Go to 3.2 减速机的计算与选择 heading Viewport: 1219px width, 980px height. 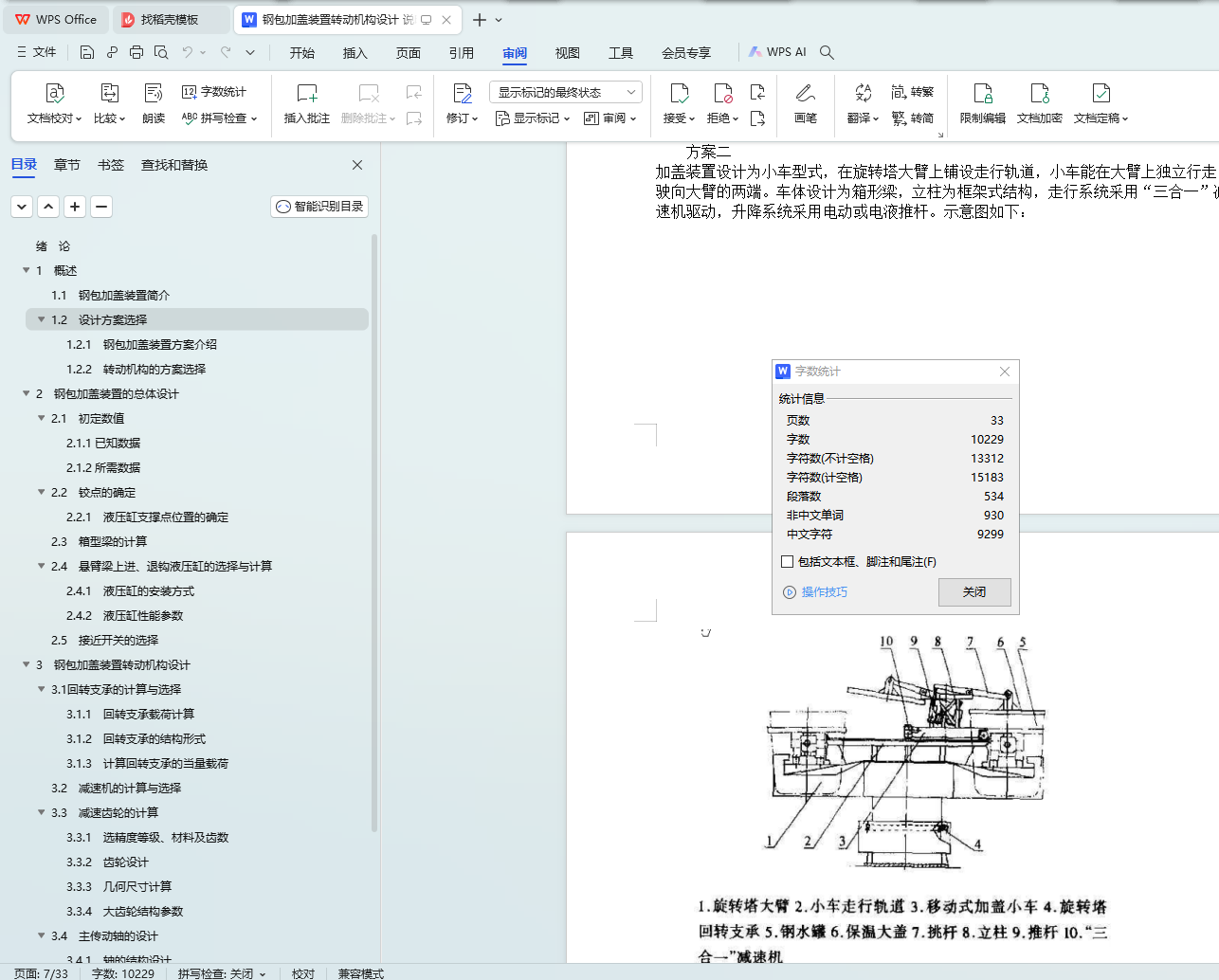pos(116,788)
